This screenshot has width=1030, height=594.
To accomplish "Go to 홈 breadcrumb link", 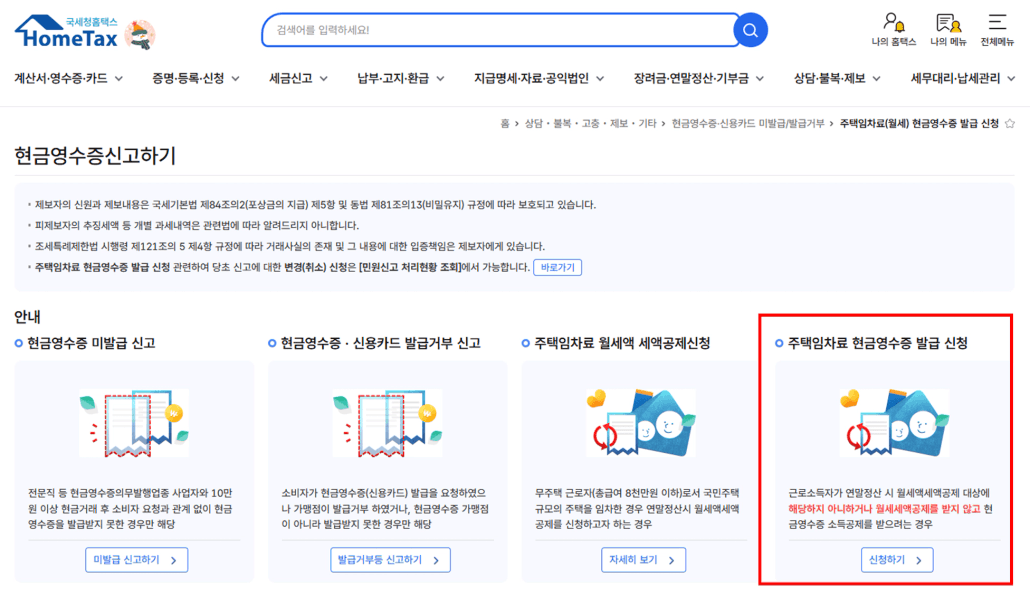I will (504, 124).
